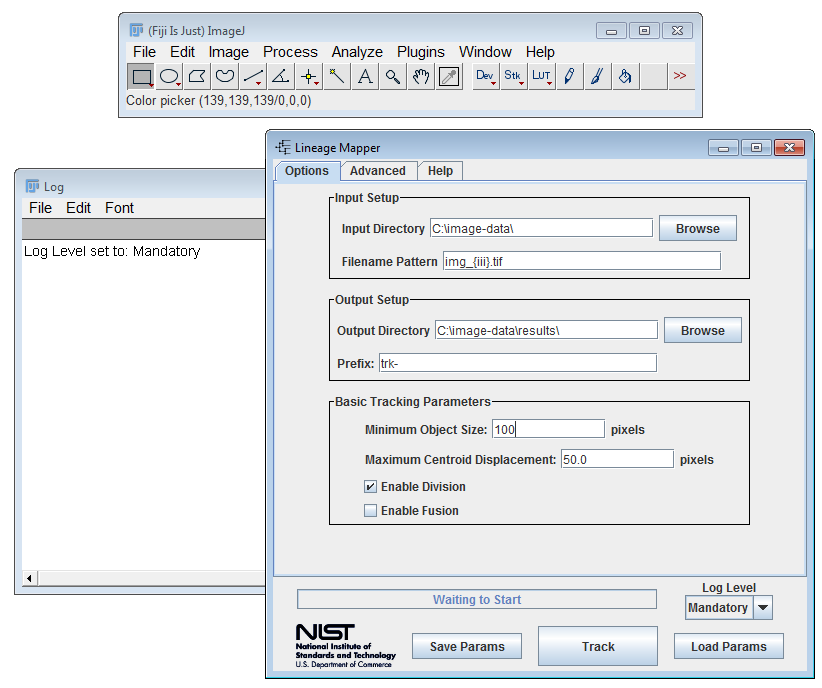Select the Angle tool

(280, 76)
